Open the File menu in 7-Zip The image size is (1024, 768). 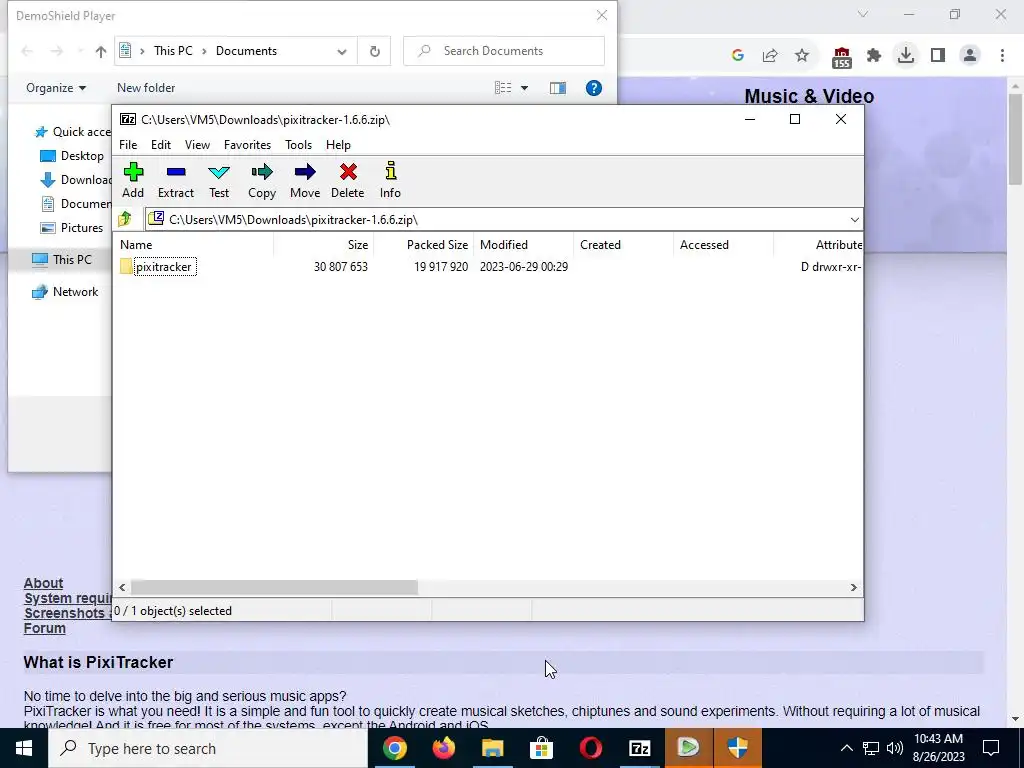[128, 145]
